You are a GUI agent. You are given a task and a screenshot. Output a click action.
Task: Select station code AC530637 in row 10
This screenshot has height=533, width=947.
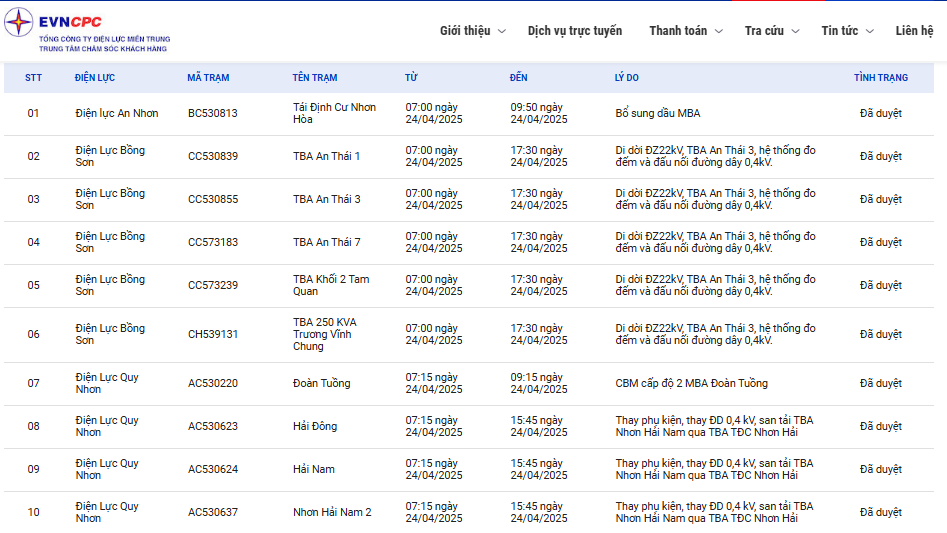[x=212, y=513]
